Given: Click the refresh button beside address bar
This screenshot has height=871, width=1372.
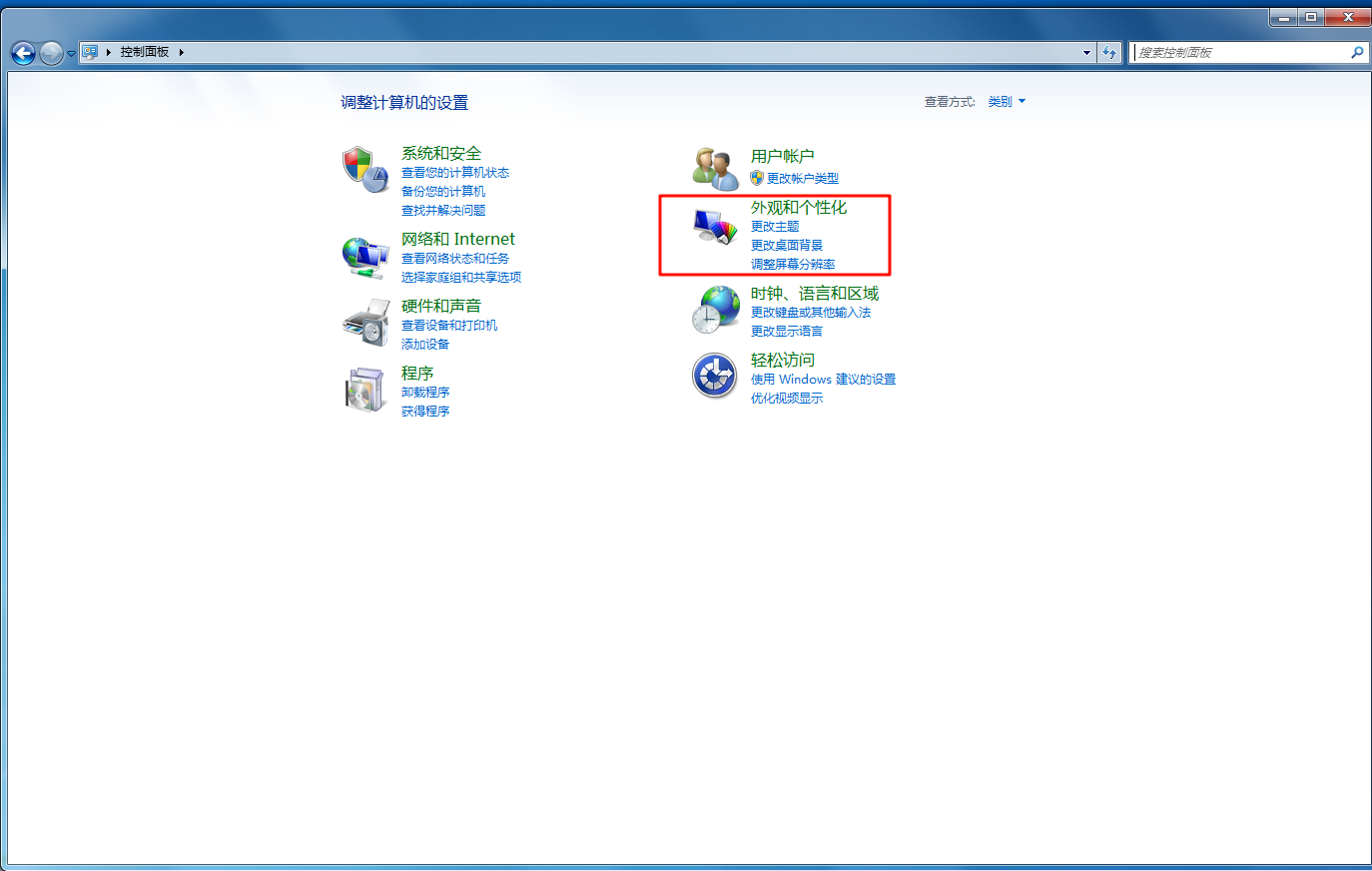Looking at the screenshot, I should pos(1109,53).
